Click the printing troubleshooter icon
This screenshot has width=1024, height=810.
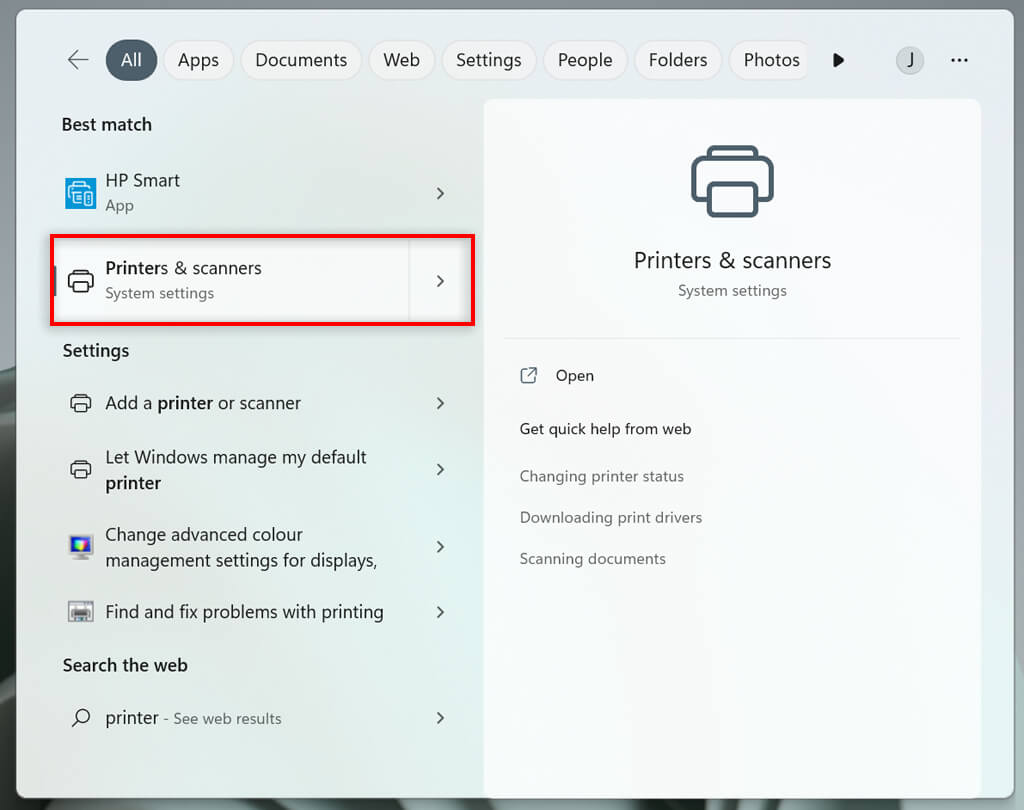pyautogui.click(x=81, y=612)
